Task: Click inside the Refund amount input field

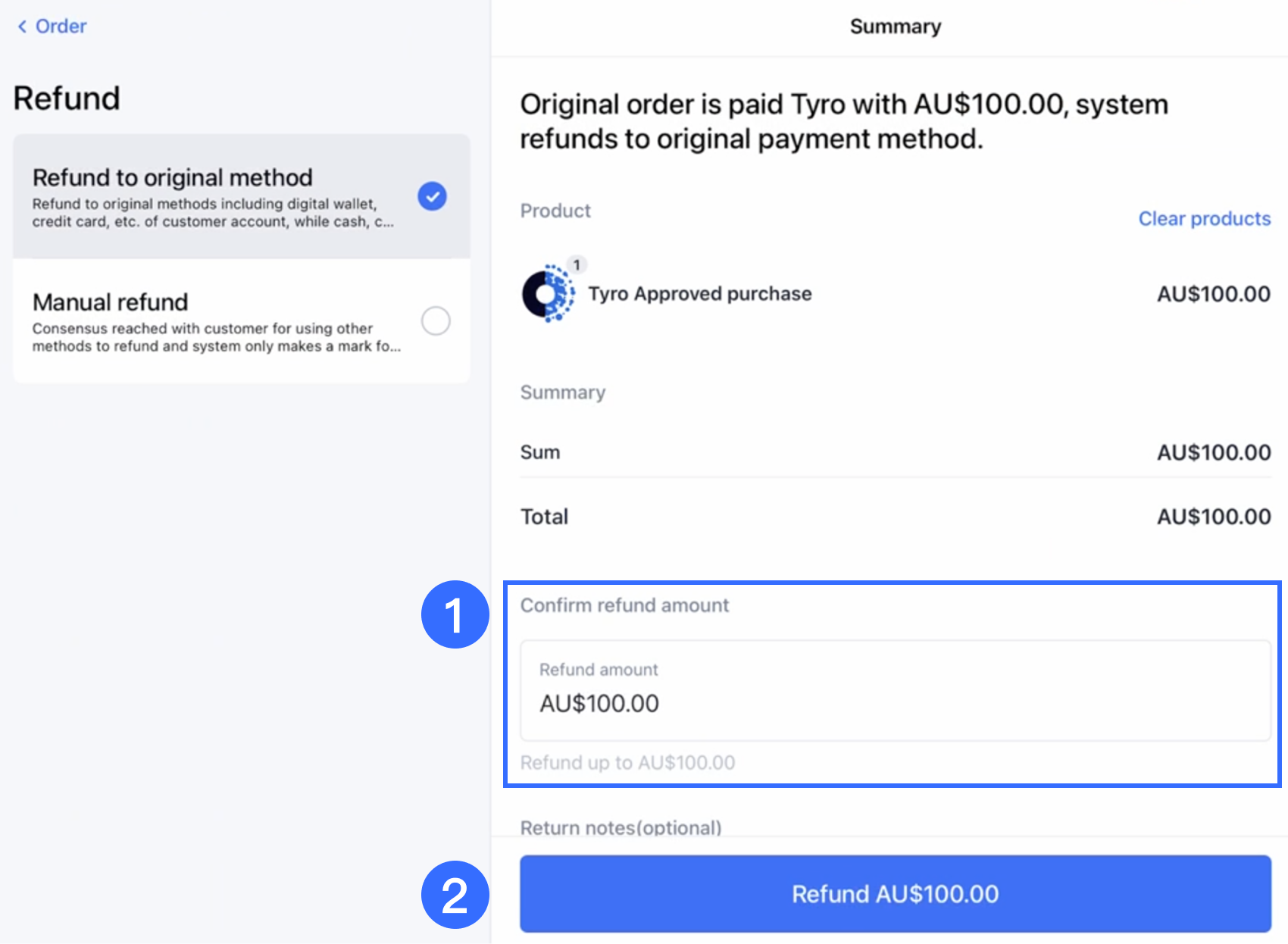Action: pyautogui.click(x=895, y=692)
